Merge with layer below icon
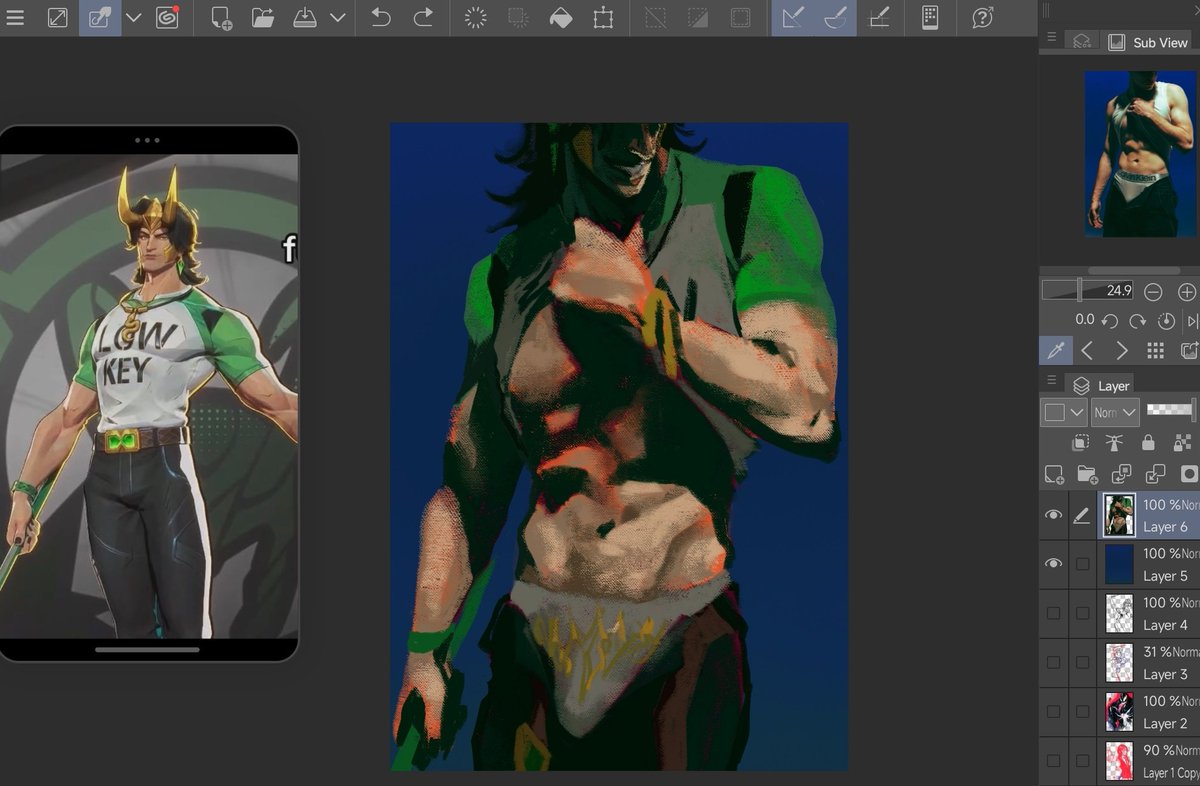The height and width of the screenshot is (786, 1200). 1155,474
